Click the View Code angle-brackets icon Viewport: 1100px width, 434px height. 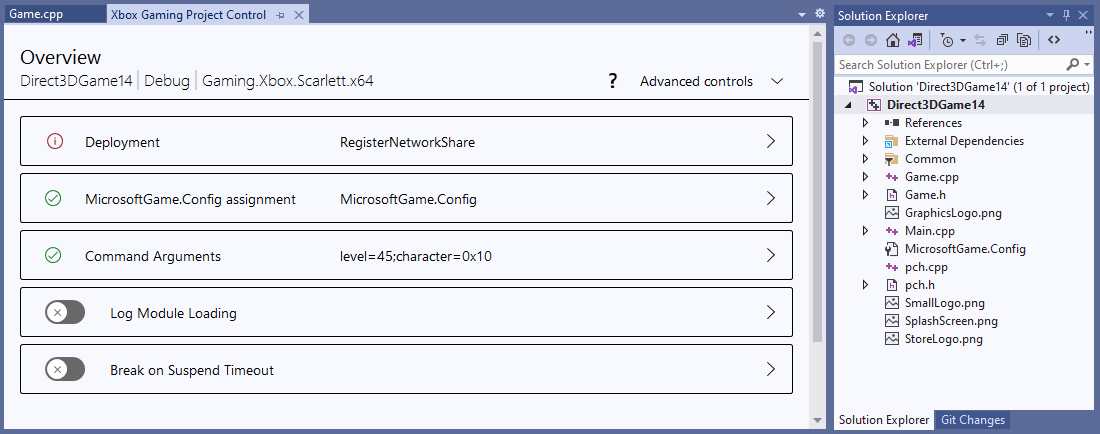point(1054,40)
